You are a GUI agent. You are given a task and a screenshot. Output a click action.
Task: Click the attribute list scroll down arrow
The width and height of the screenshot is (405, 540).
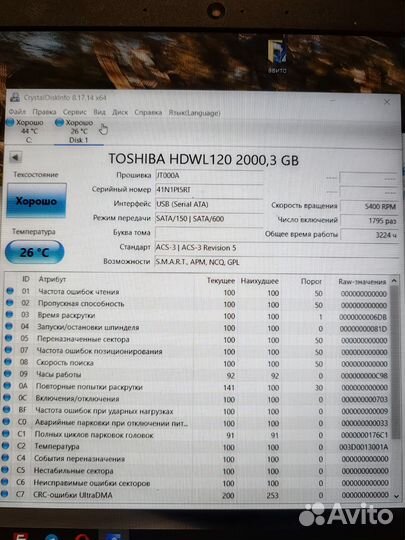pyautogui.click(x=396, y=496)
